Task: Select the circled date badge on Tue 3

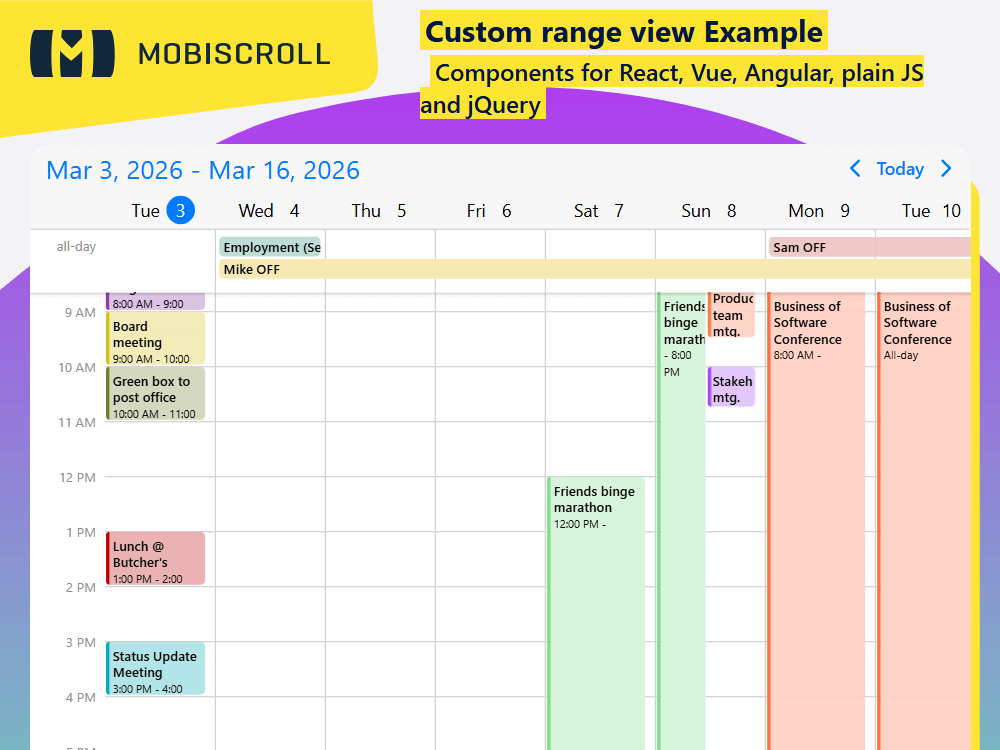Action: pos(182,210)
